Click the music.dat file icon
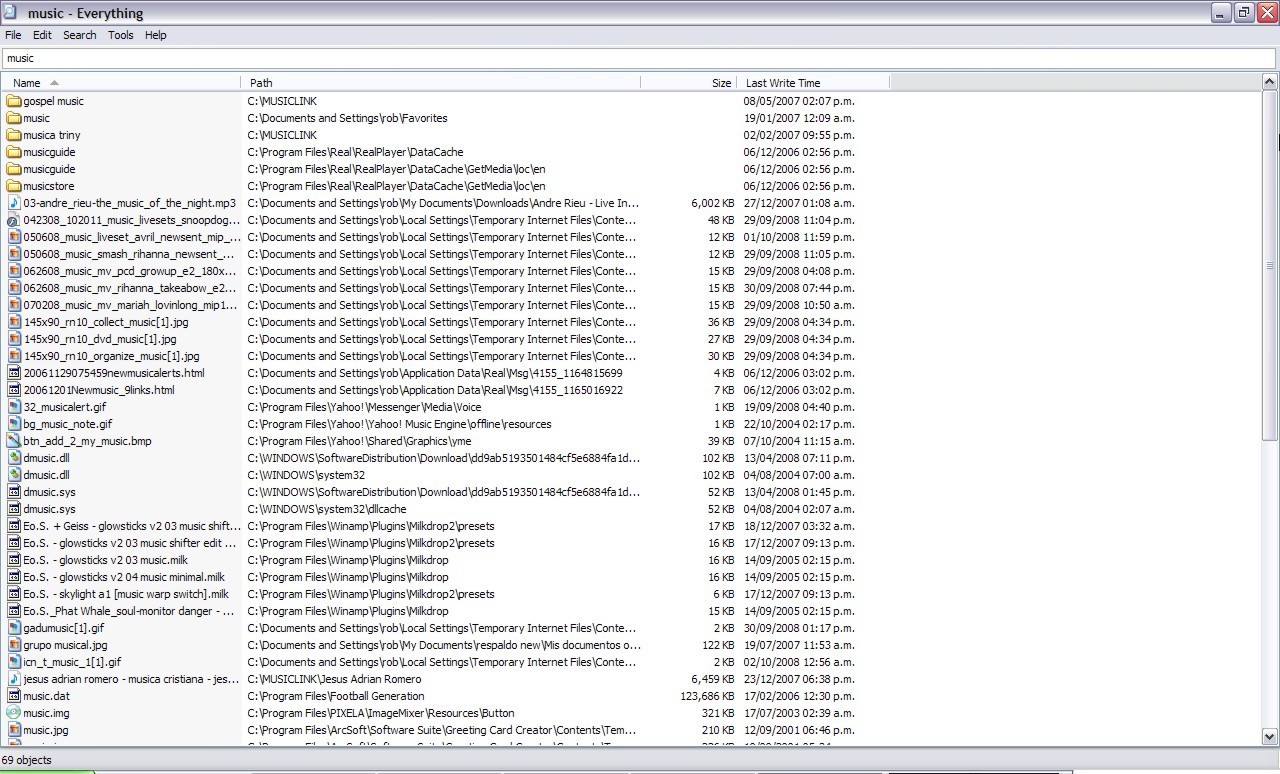 pos(14,696)
